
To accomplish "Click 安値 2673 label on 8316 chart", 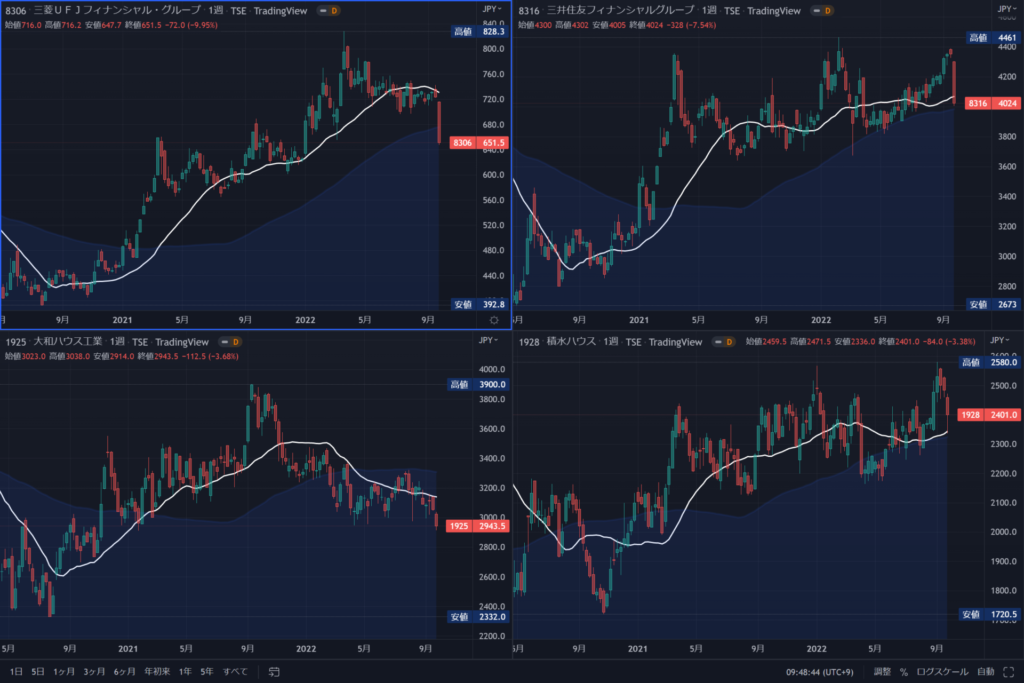I will coord(993,304).
